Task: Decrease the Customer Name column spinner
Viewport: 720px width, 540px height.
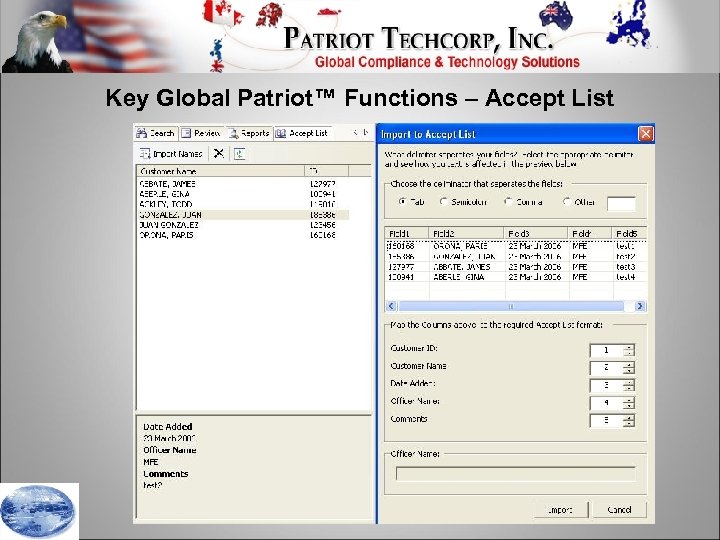Action: coord(629,371)
